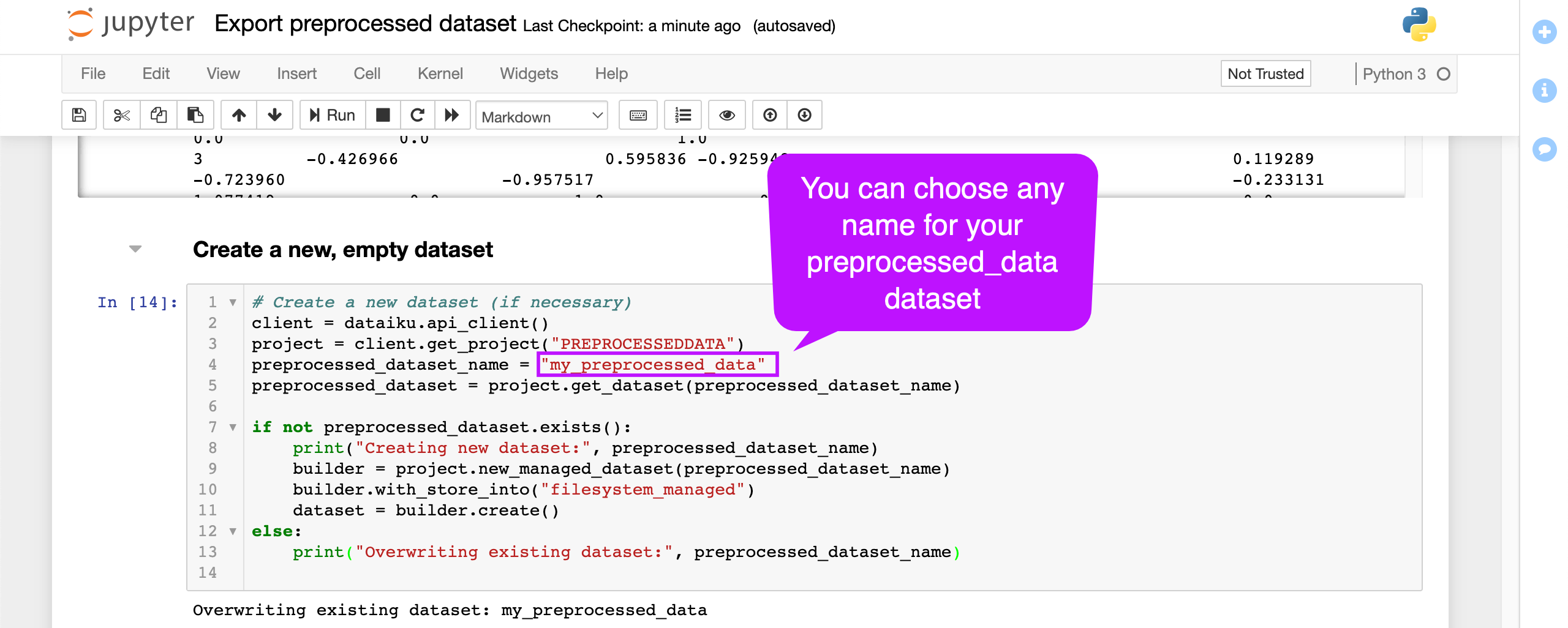The height and width of the screenshot is (628, 1568).
Task: Open the Widgets menu
Action: point(528,73)
